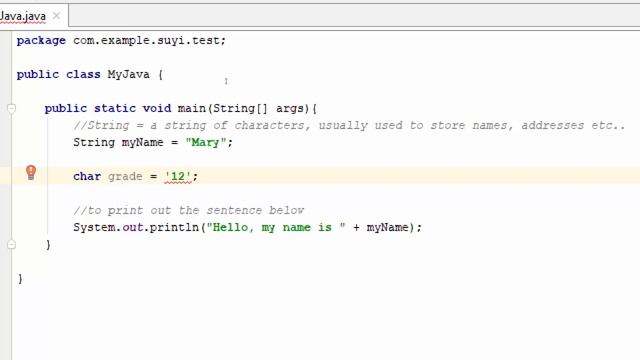Viewport: 640px width, 360px height.
Task: Click the class closing brace at bottom
Action: coord(20,278)
